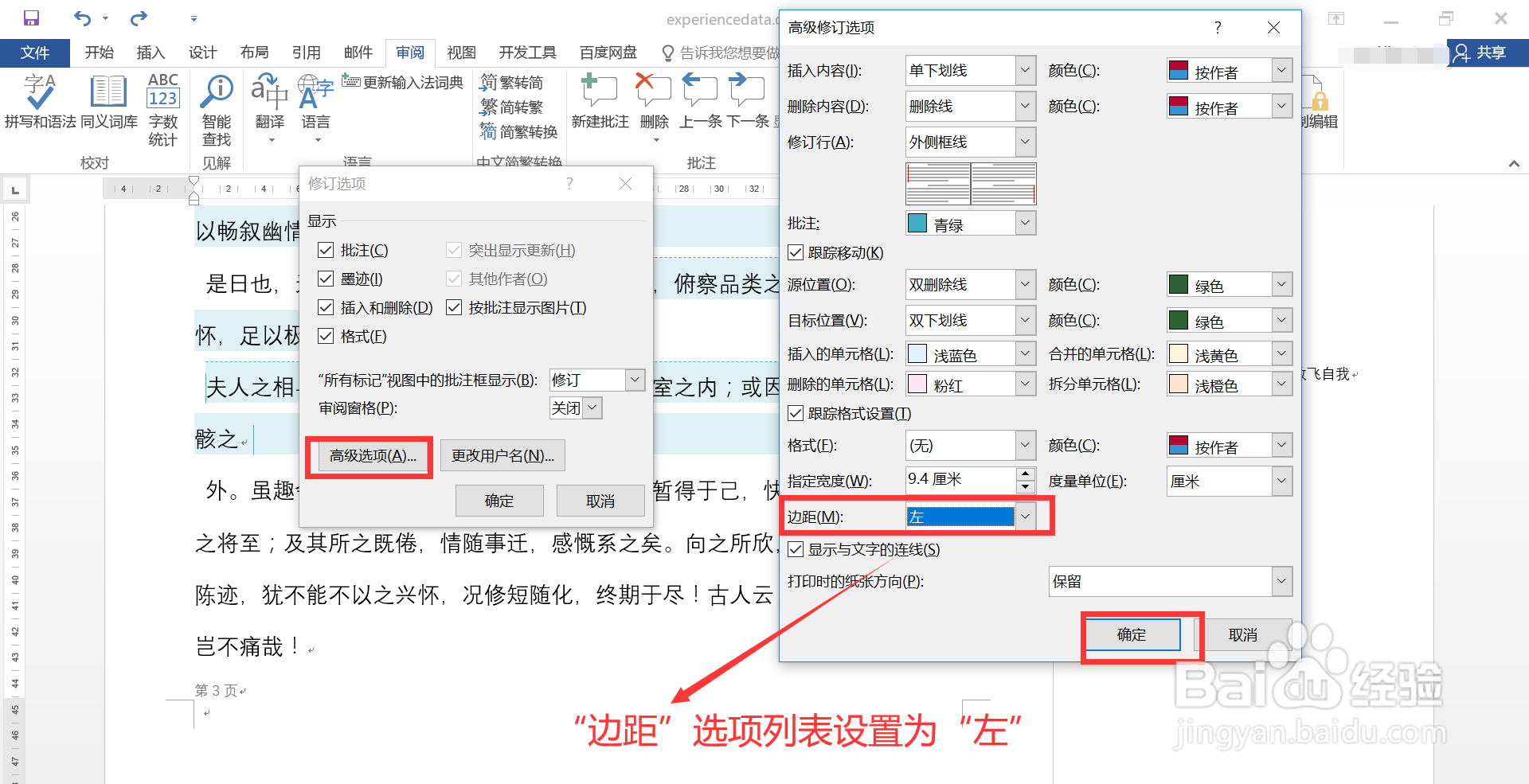Screen dimensions: 1529x784
Task: Redo the last action
Action: 139,18
